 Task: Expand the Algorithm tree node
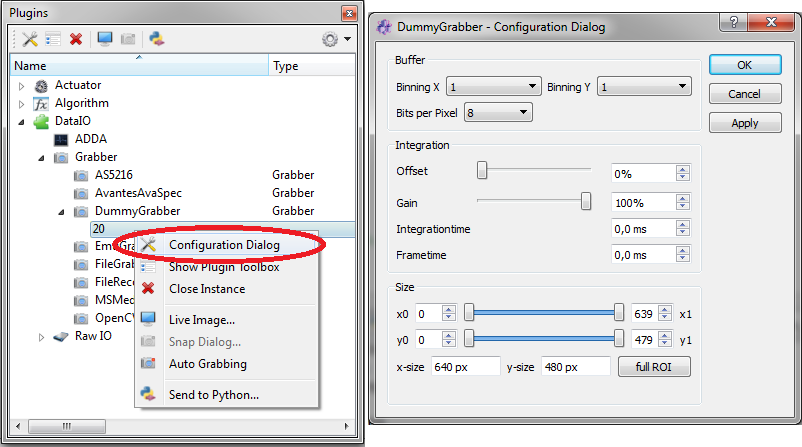point(21,104)
